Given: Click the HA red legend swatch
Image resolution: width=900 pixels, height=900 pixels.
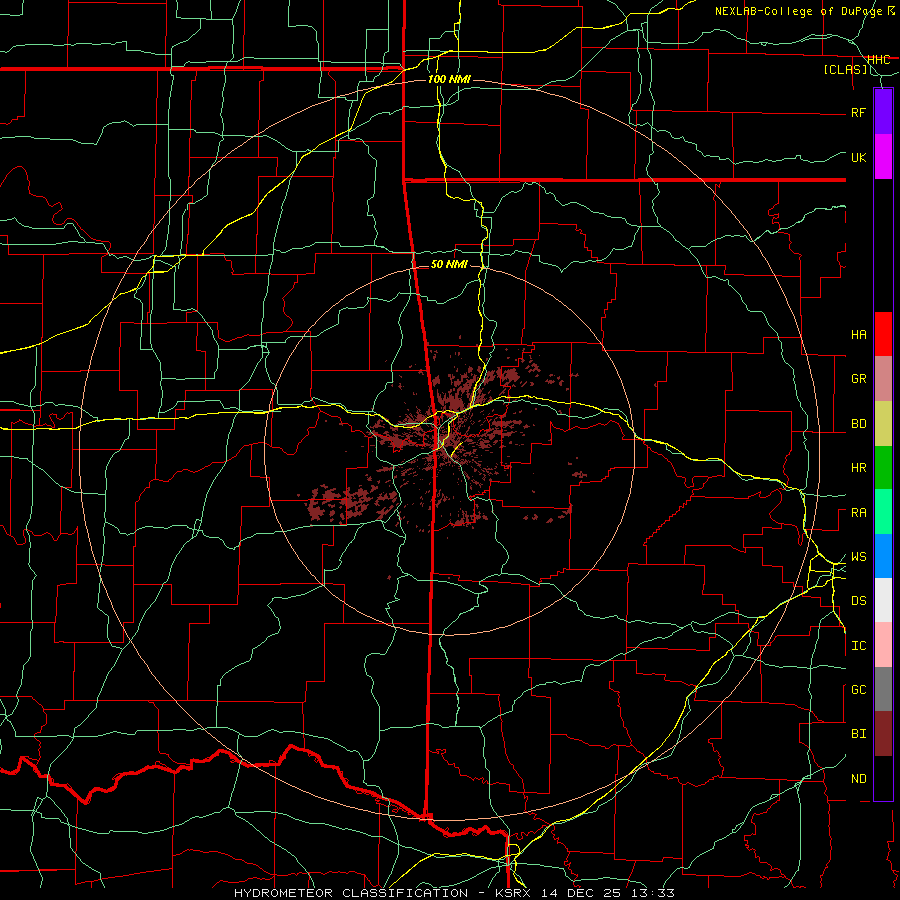Looking at the screenshot, I should 883,334.
